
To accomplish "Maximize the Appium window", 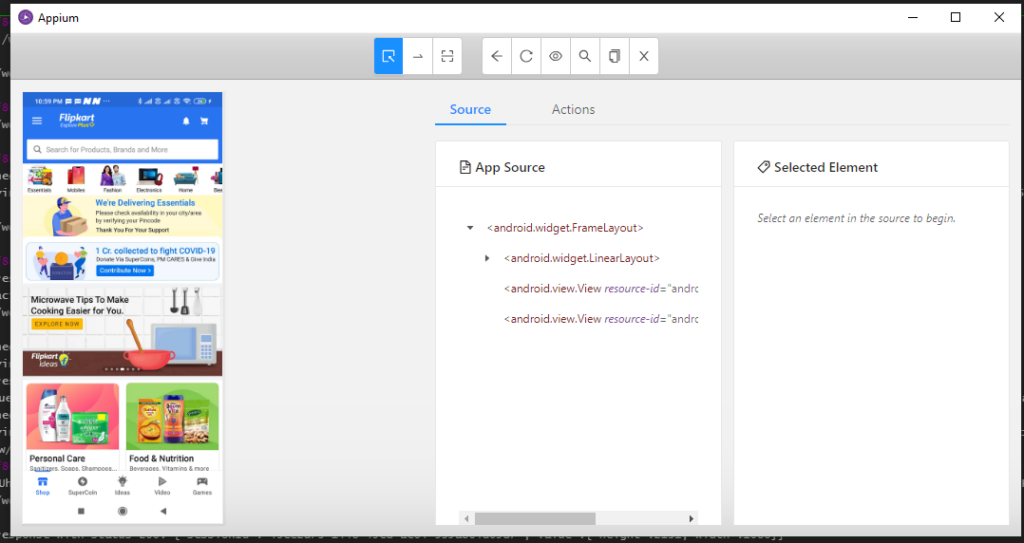I will (x=955, y=17).
